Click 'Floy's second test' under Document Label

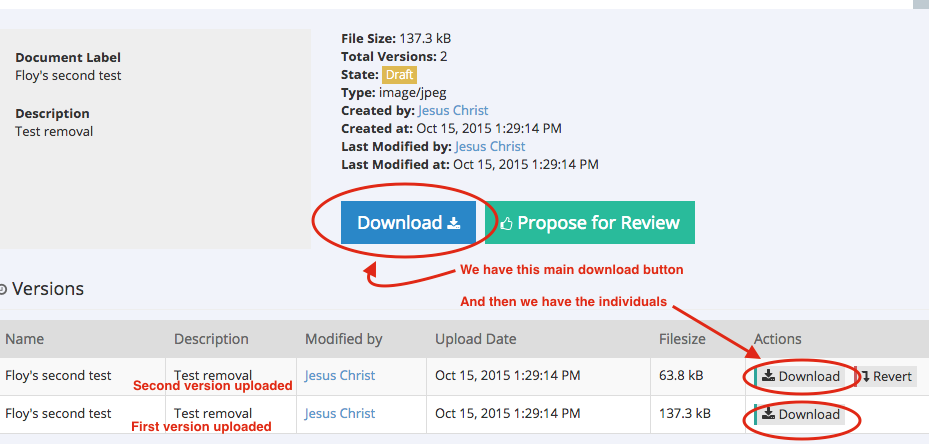point(68,76)
